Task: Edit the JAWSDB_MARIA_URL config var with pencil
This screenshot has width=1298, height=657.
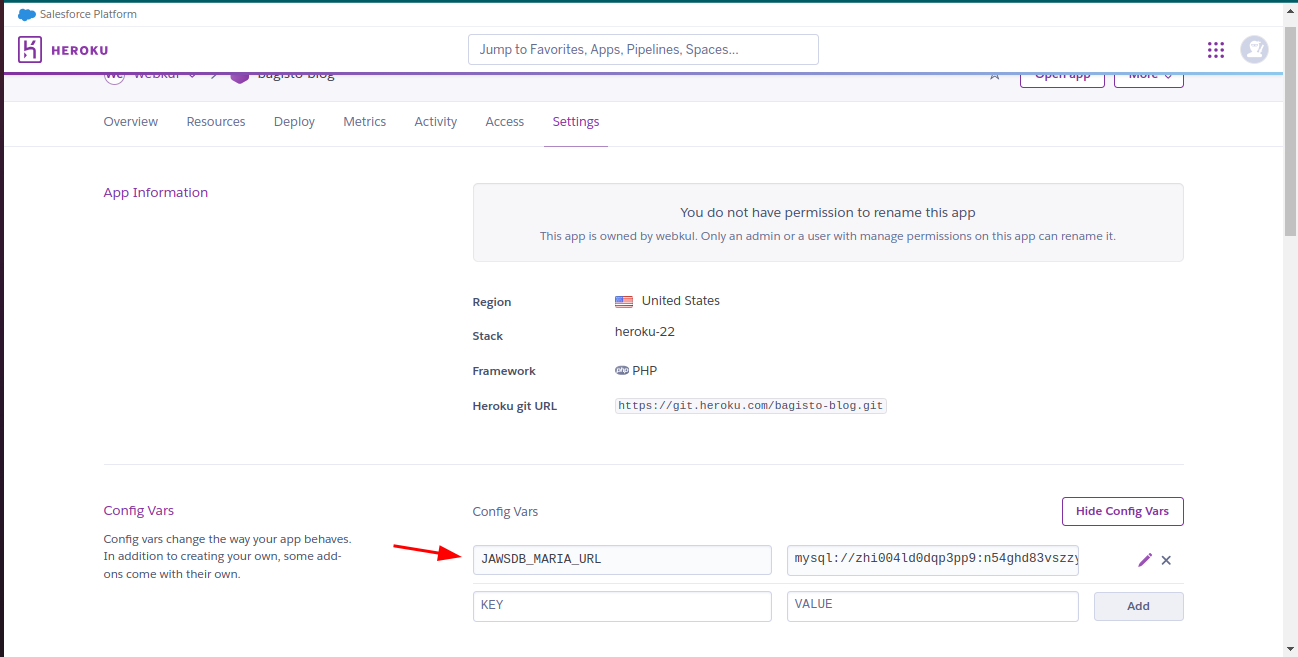Action: (x=1145, y=560)
